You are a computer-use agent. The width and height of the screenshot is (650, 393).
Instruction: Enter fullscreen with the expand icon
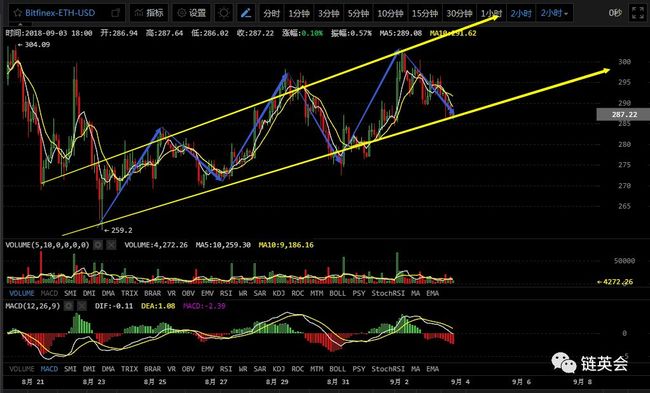pyautogui.click(x=638, y=13)
